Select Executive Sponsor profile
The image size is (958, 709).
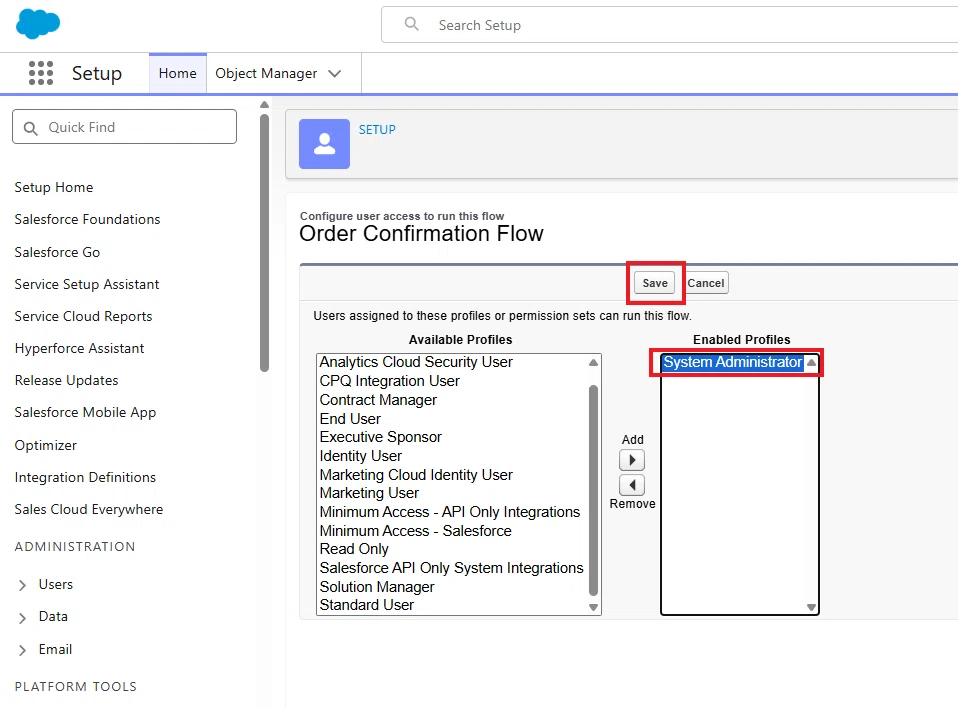[380, 437]
